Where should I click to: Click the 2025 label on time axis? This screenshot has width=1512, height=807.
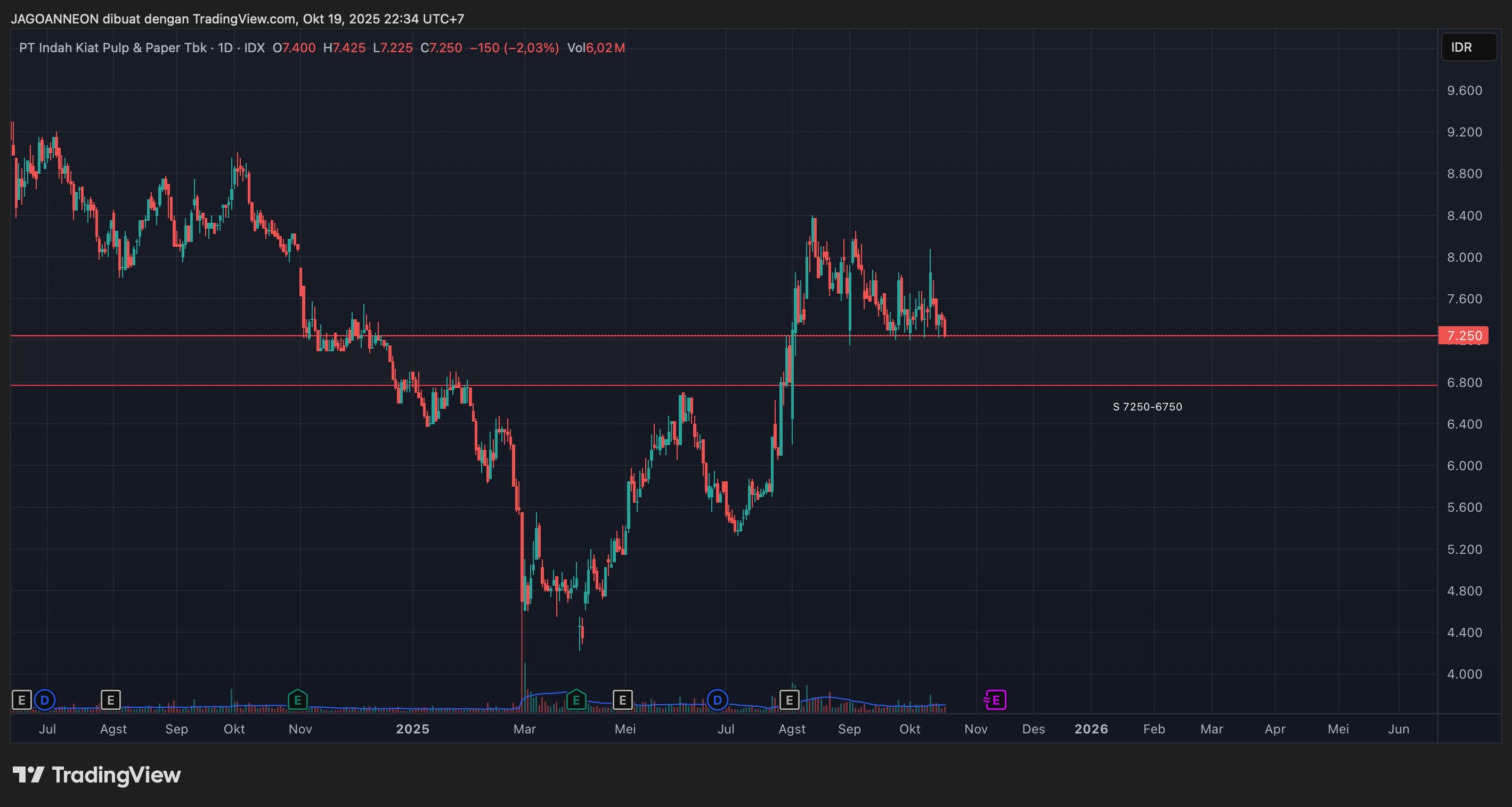coord(413,729)
